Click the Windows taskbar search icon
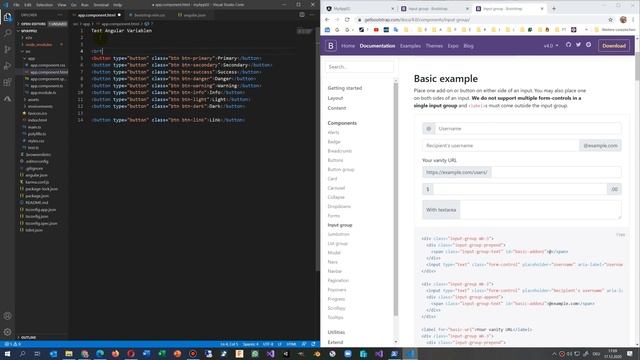The image size is (640, 360). 22,354
